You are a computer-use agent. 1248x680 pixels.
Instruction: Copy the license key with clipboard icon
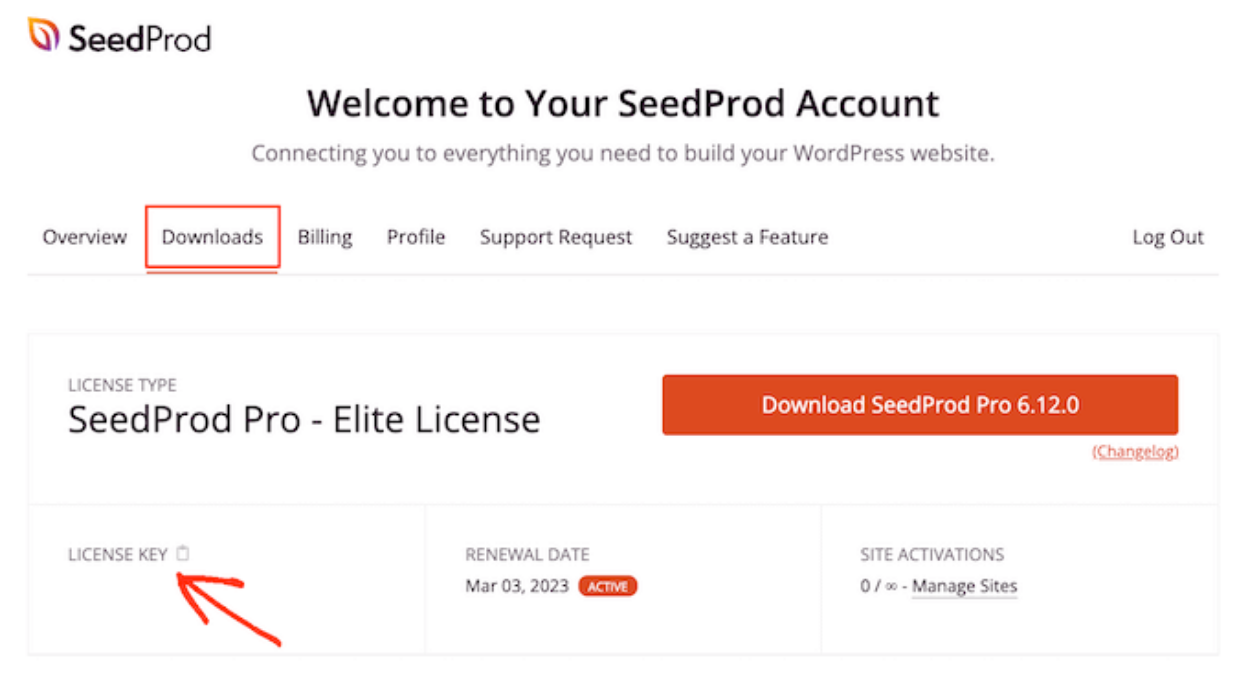click(x=182, y=553)
